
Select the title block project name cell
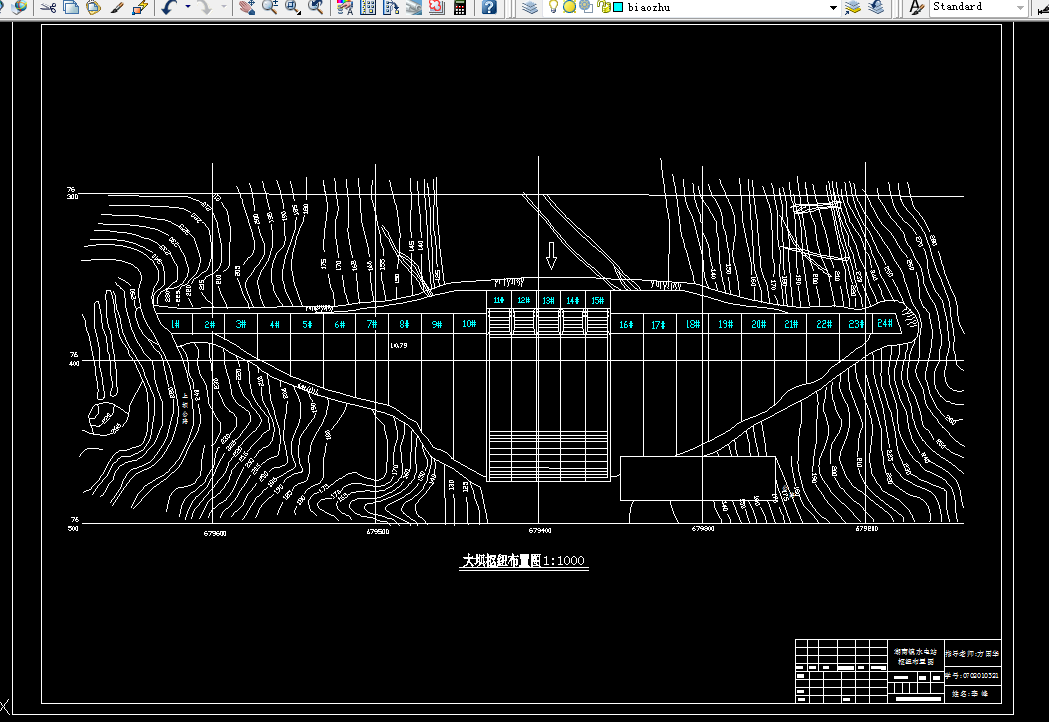[x=915, y=656]
